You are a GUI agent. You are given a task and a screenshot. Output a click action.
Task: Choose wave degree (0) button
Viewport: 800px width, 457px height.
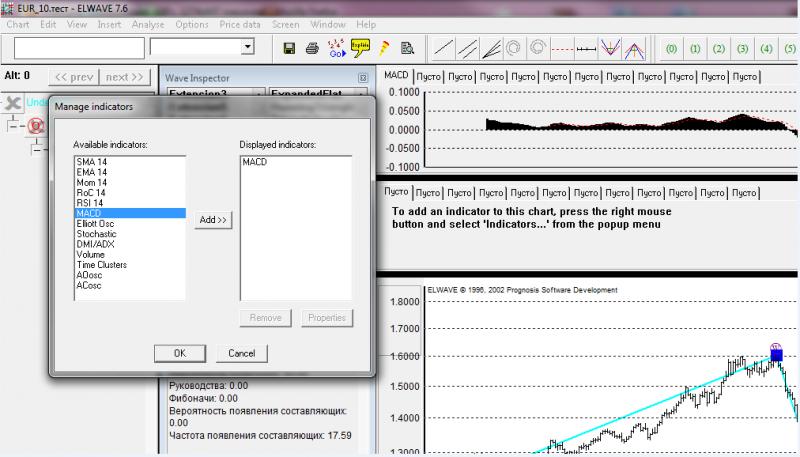click(671, 49)
